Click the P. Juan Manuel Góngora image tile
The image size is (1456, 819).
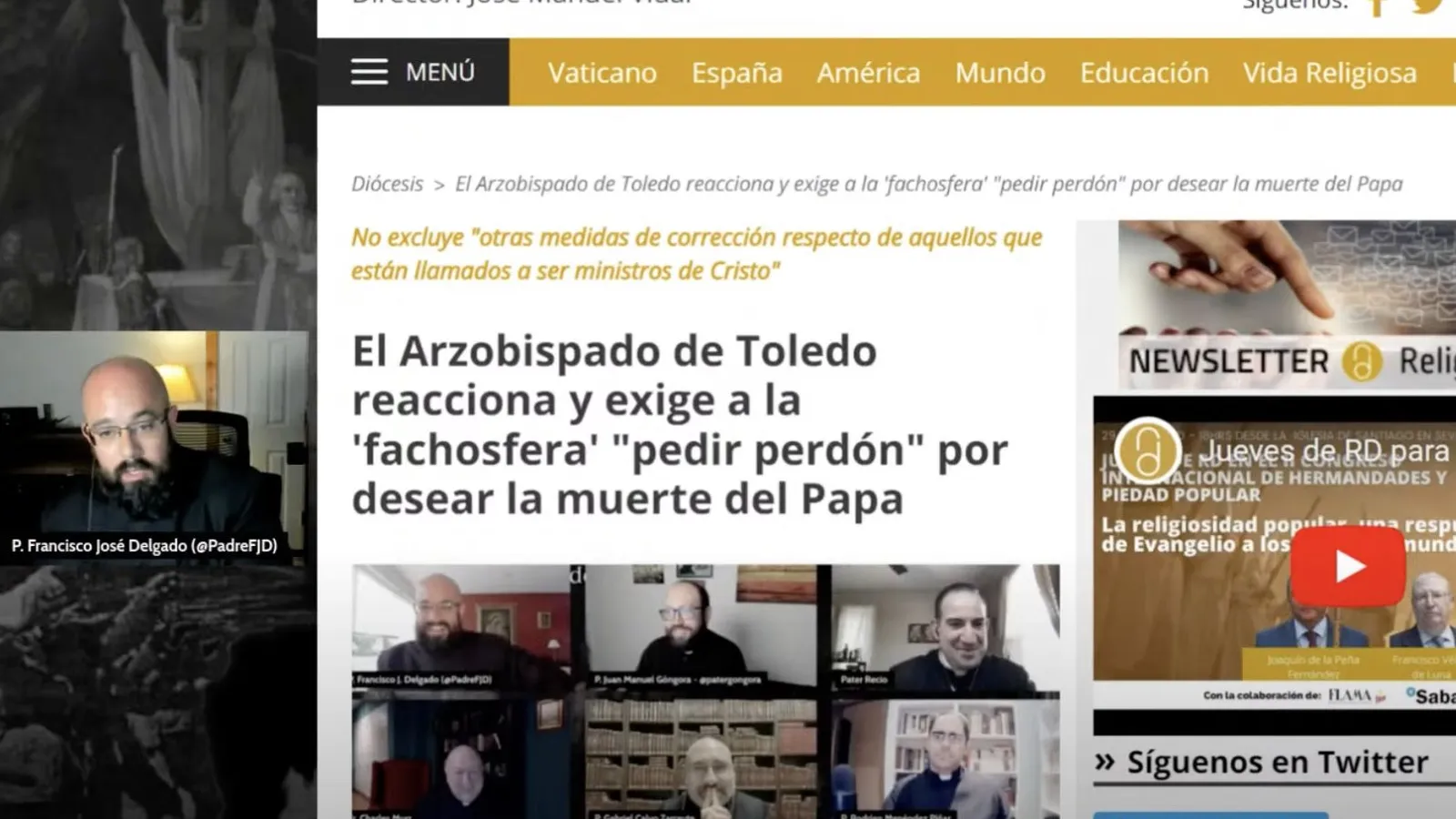701,628
